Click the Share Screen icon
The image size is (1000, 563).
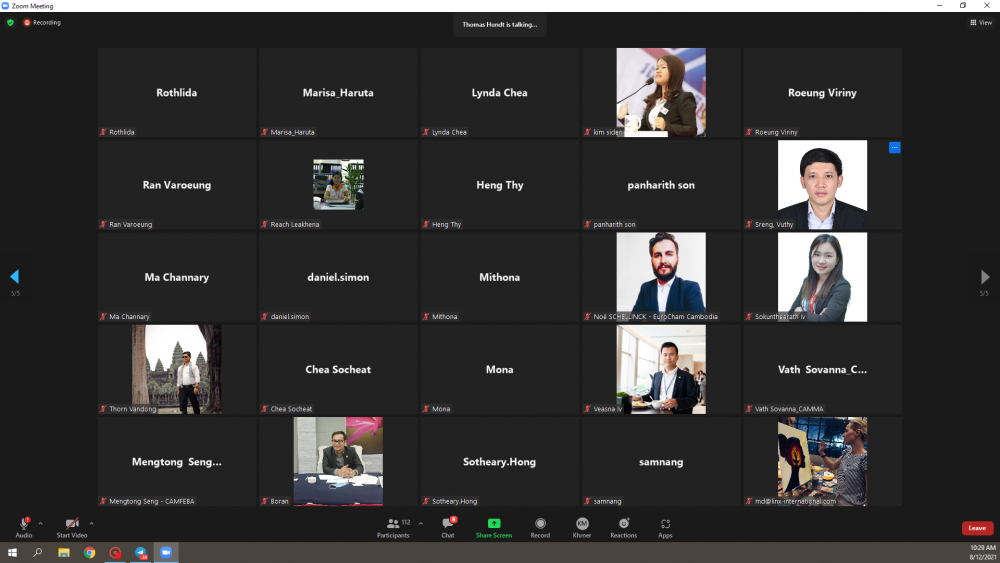click(x=493, y=526)
